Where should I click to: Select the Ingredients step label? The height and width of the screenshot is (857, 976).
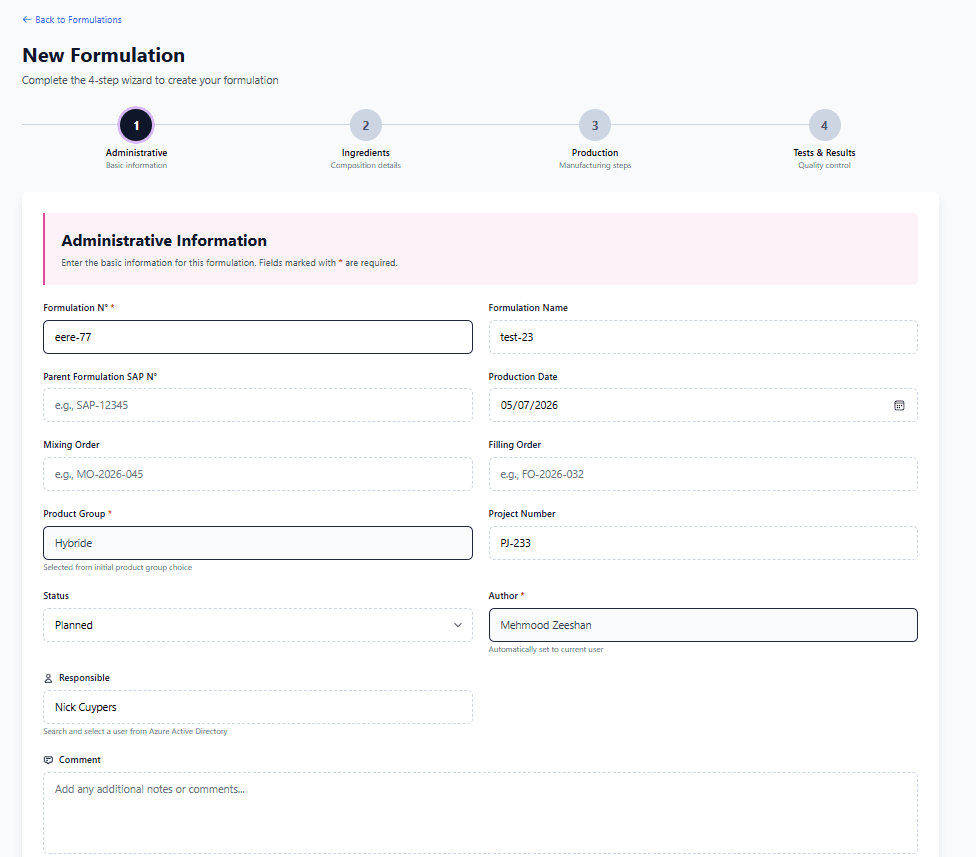coord(365,152)
